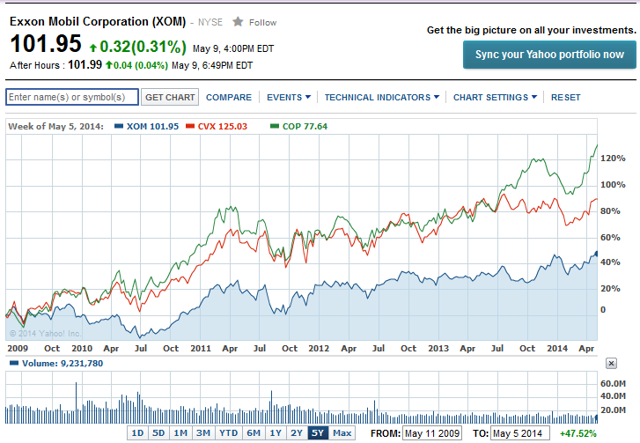Select the 1Y time range
The height and width of the screenshot is (443, 640).
276,433
